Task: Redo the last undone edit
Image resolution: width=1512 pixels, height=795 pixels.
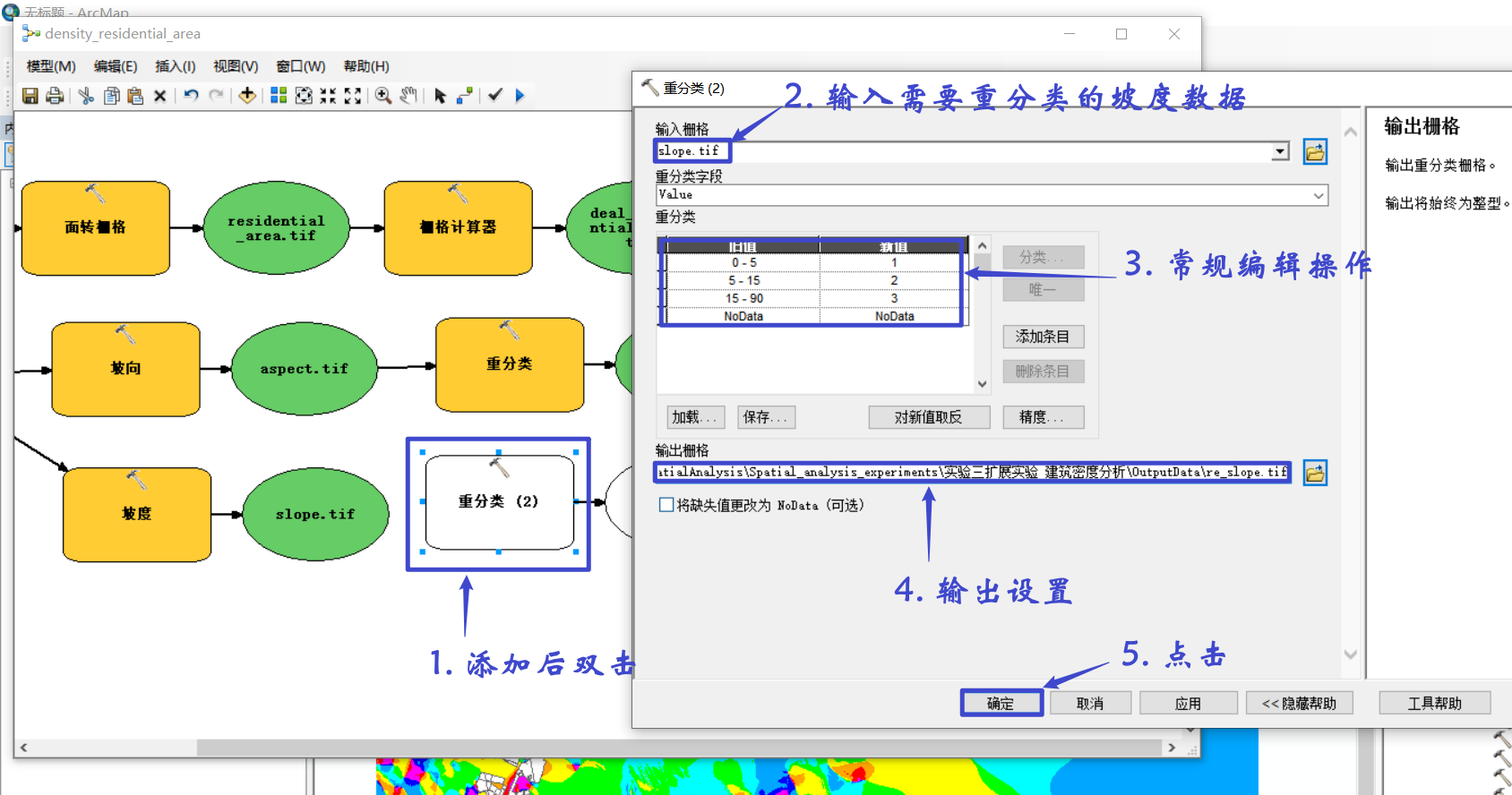Action: point(216,96)
